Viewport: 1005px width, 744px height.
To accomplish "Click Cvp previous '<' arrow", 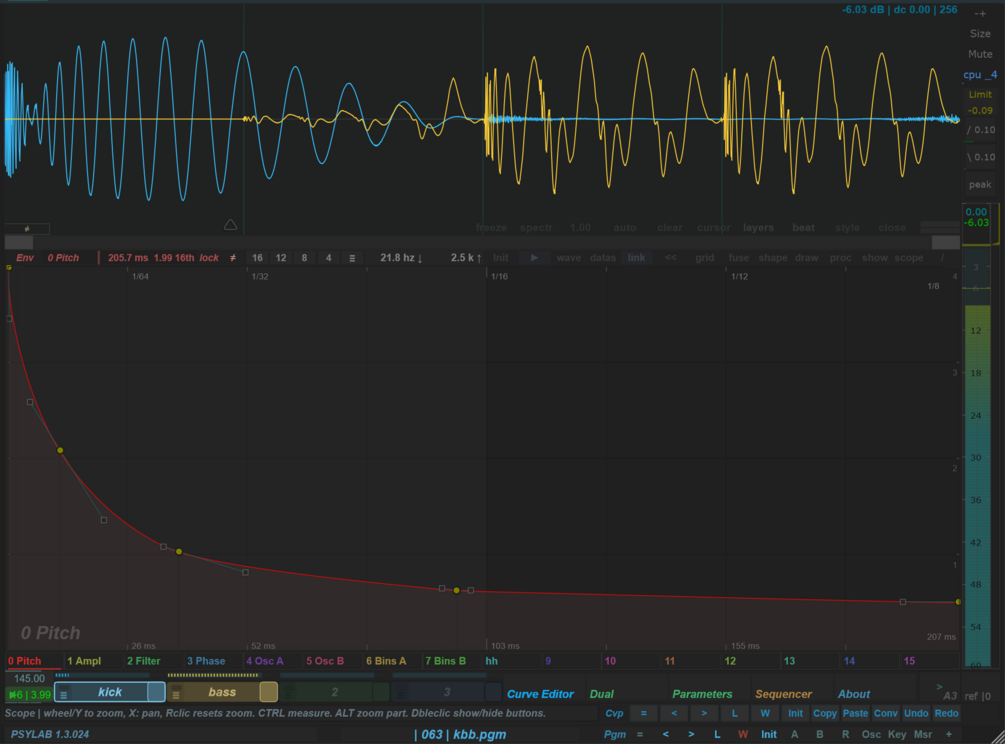I will 674,713.
